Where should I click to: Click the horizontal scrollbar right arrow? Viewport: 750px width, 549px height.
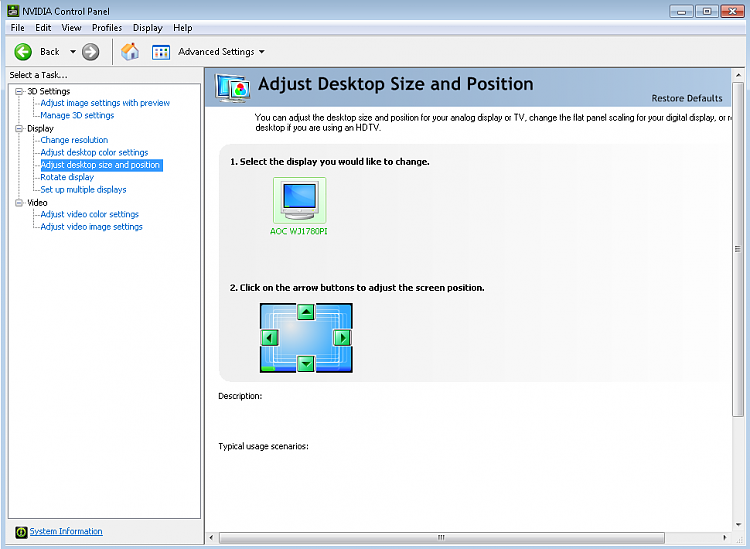pos(725,538)
